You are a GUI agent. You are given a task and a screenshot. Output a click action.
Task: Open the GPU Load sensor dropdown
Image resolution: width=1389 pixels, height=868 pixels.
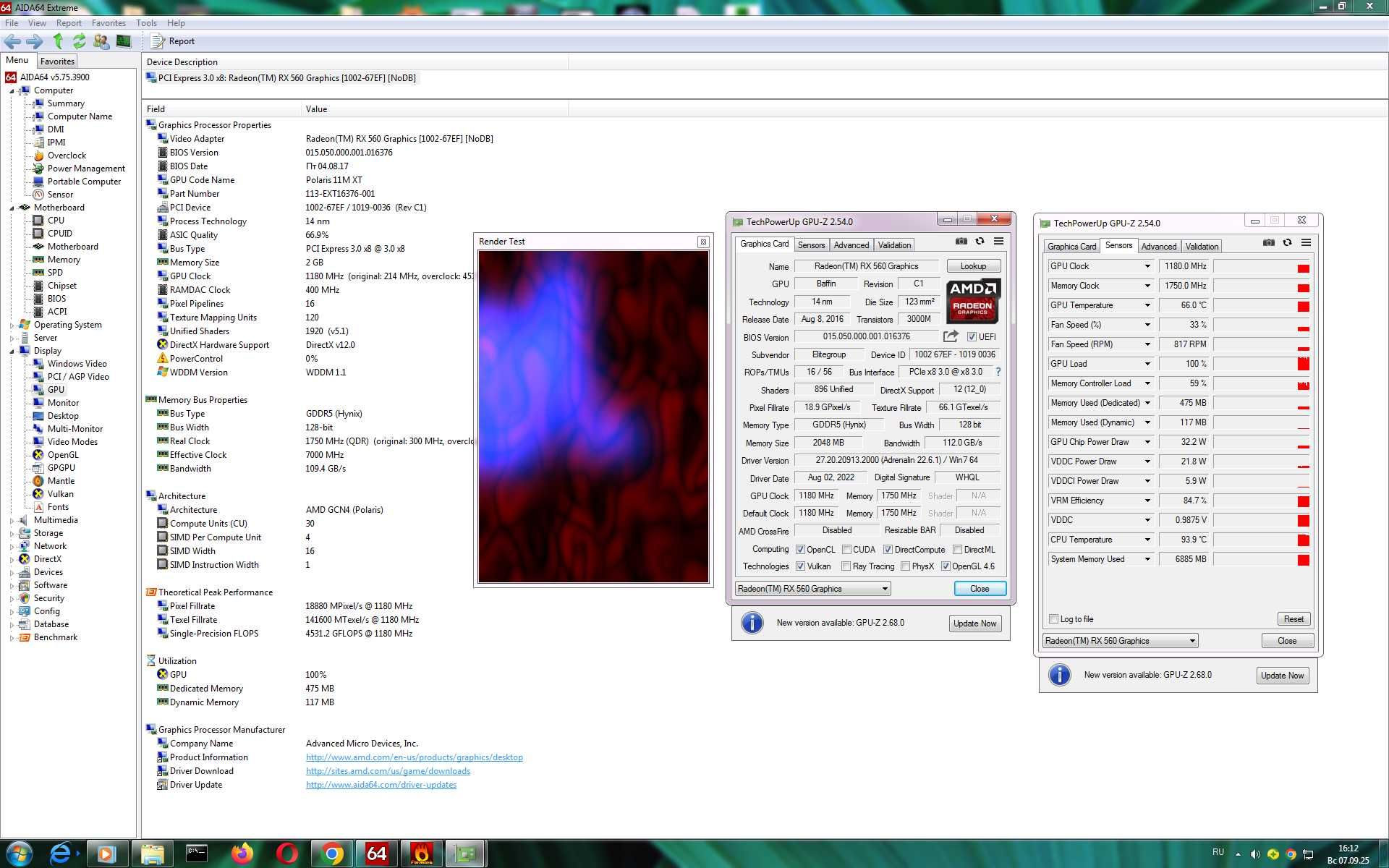(1147, 364)
